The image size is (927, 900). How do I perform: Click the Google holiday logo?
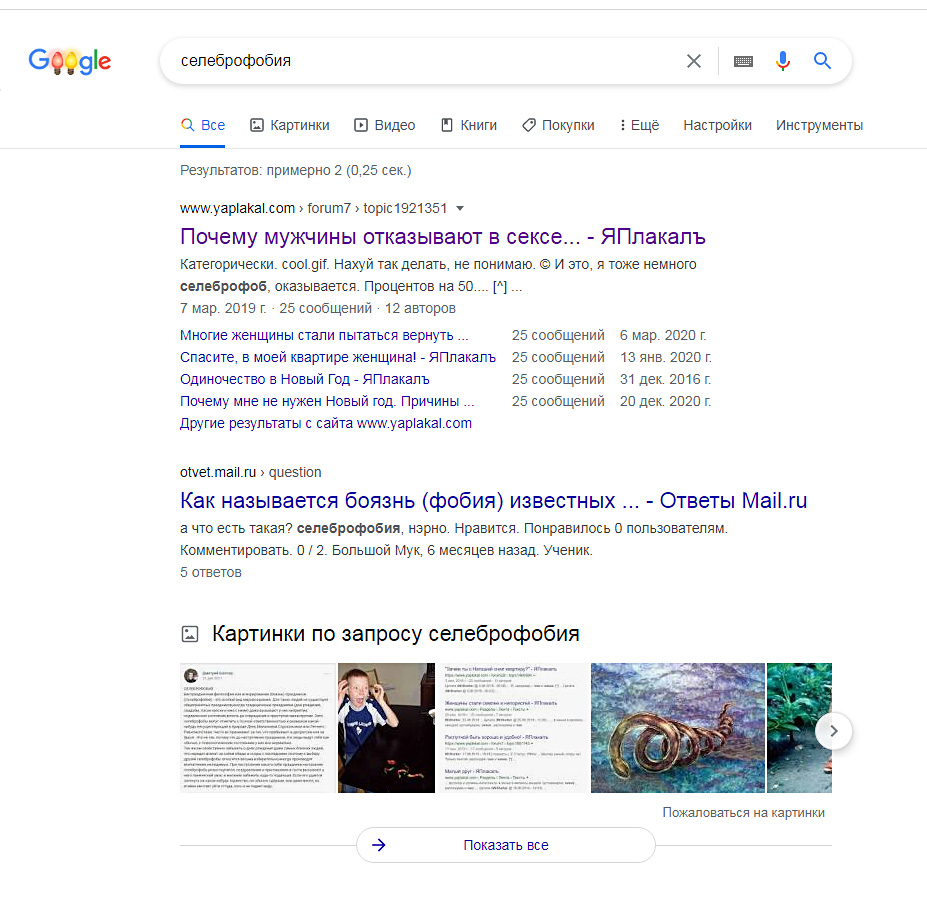(x=70, y=61)
